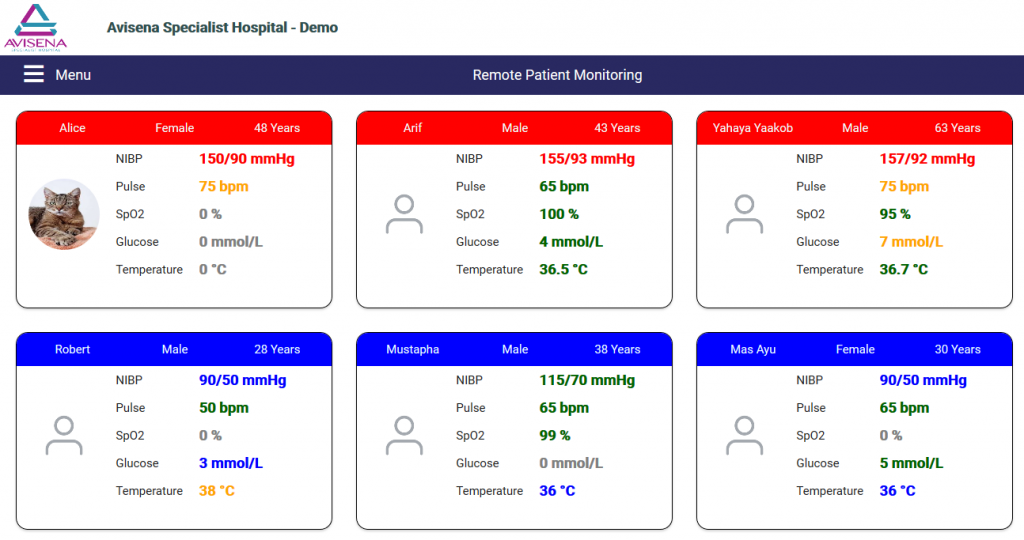Click Mustapha's SpO2 99 % reading
Image resolution: width=1024 pixels, height=540 pixels.
point(555,436)
